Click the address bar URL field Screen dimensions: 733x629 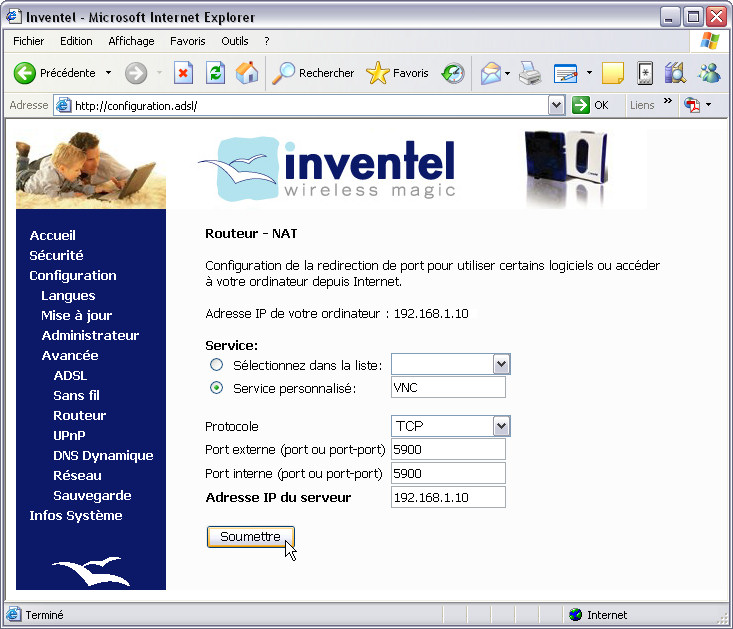(310, 106)
